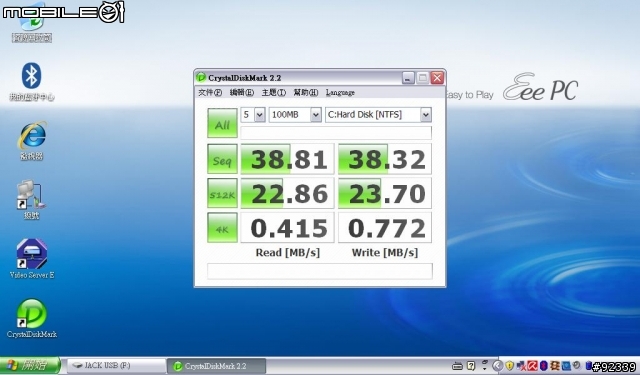This screenshot has height=375, width=640.
Task: Click the orange figure tray icon
Action: click(555, 366)
